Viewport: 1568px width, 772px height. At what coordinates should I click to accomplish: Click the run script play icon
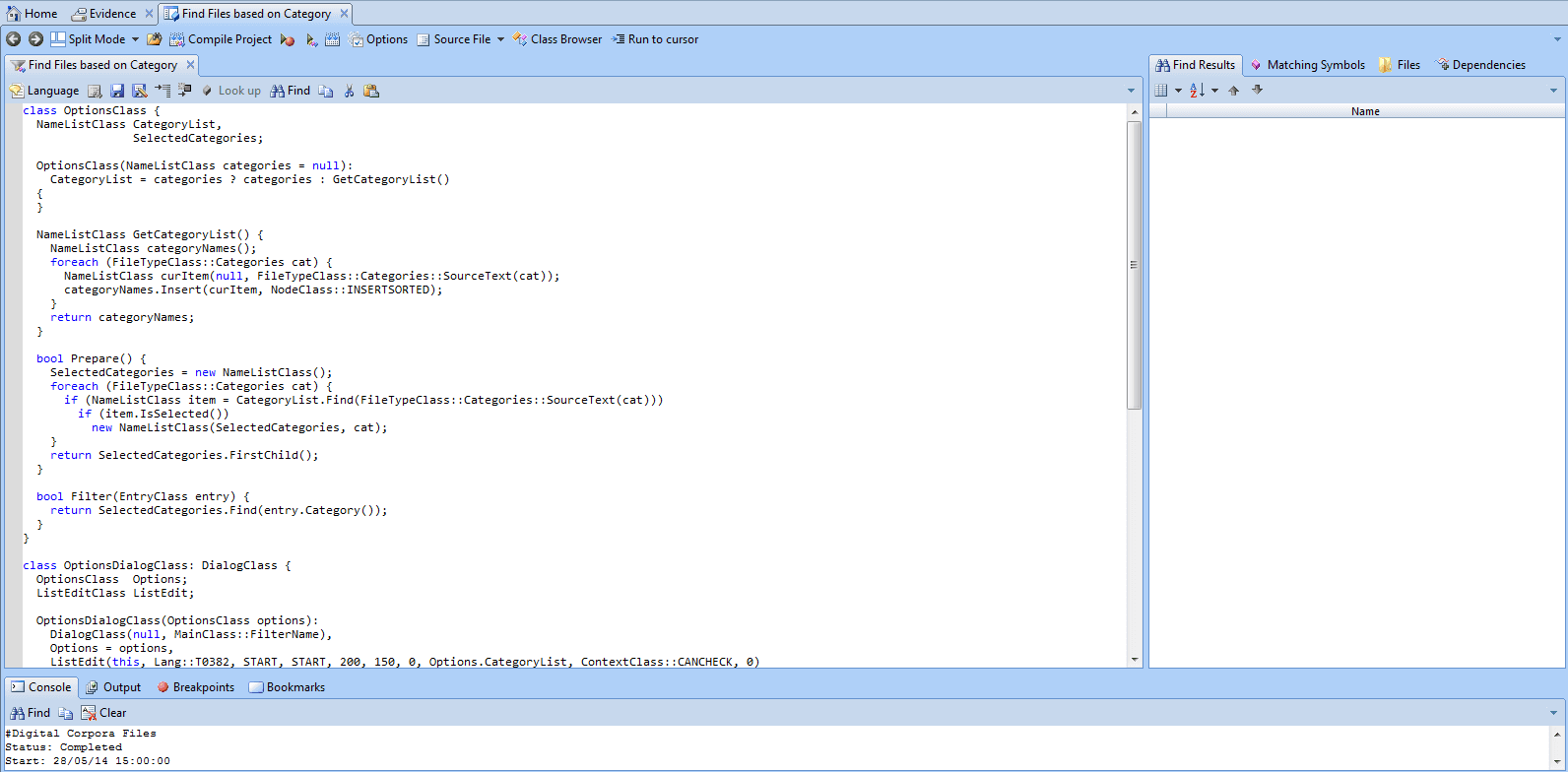point(311,39)
